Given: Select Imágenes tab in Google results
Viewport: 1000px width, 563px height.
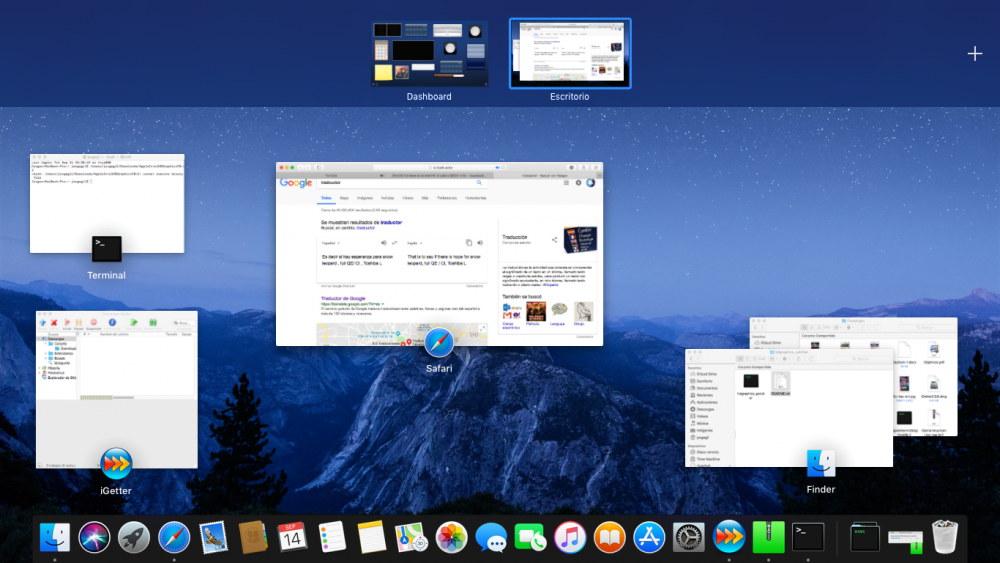Looking at the screenshot, I should click(365, 198).
